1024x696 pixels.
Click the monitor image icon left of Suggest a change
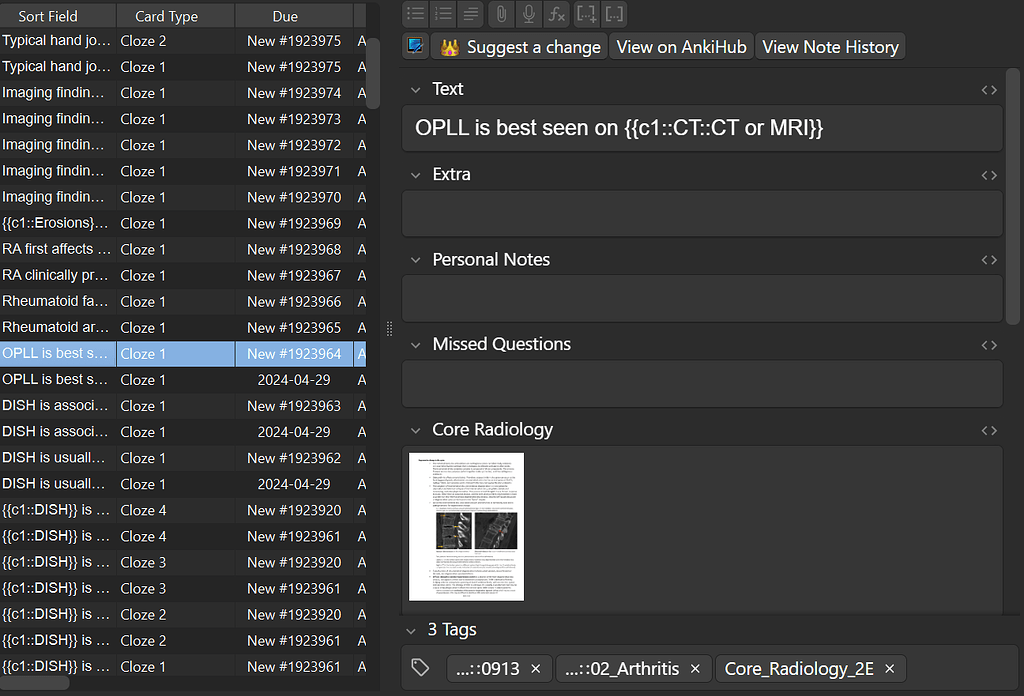pyautogui.click(x=416, y=46)
